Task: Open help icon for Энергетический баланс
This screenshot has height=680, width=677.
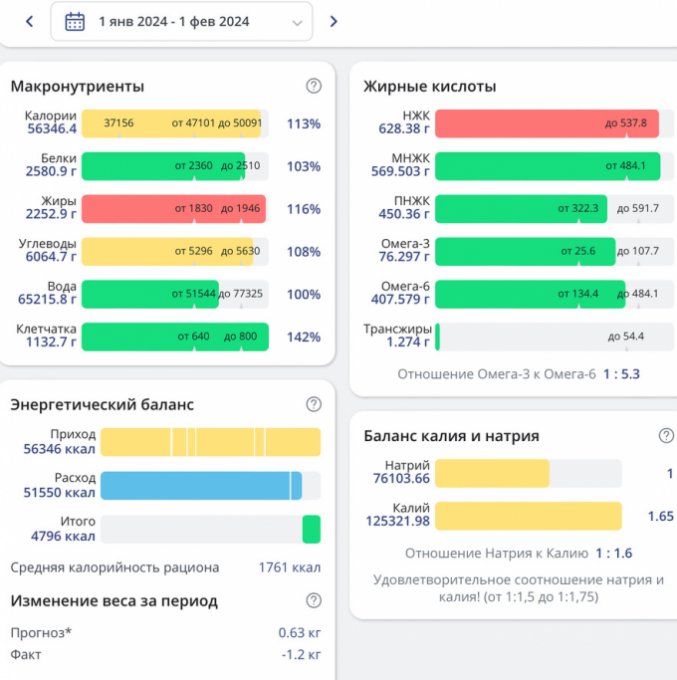Action: click(x=314, y=404)
